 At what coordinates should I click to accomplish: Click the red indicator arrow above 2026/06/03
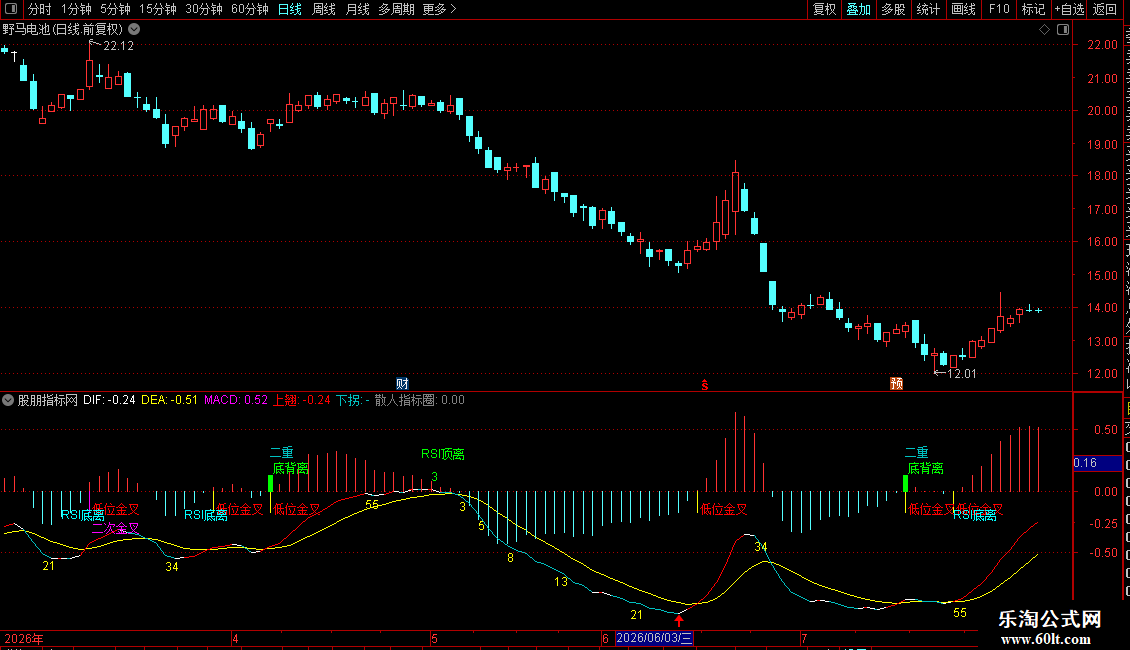pos(679,620)
